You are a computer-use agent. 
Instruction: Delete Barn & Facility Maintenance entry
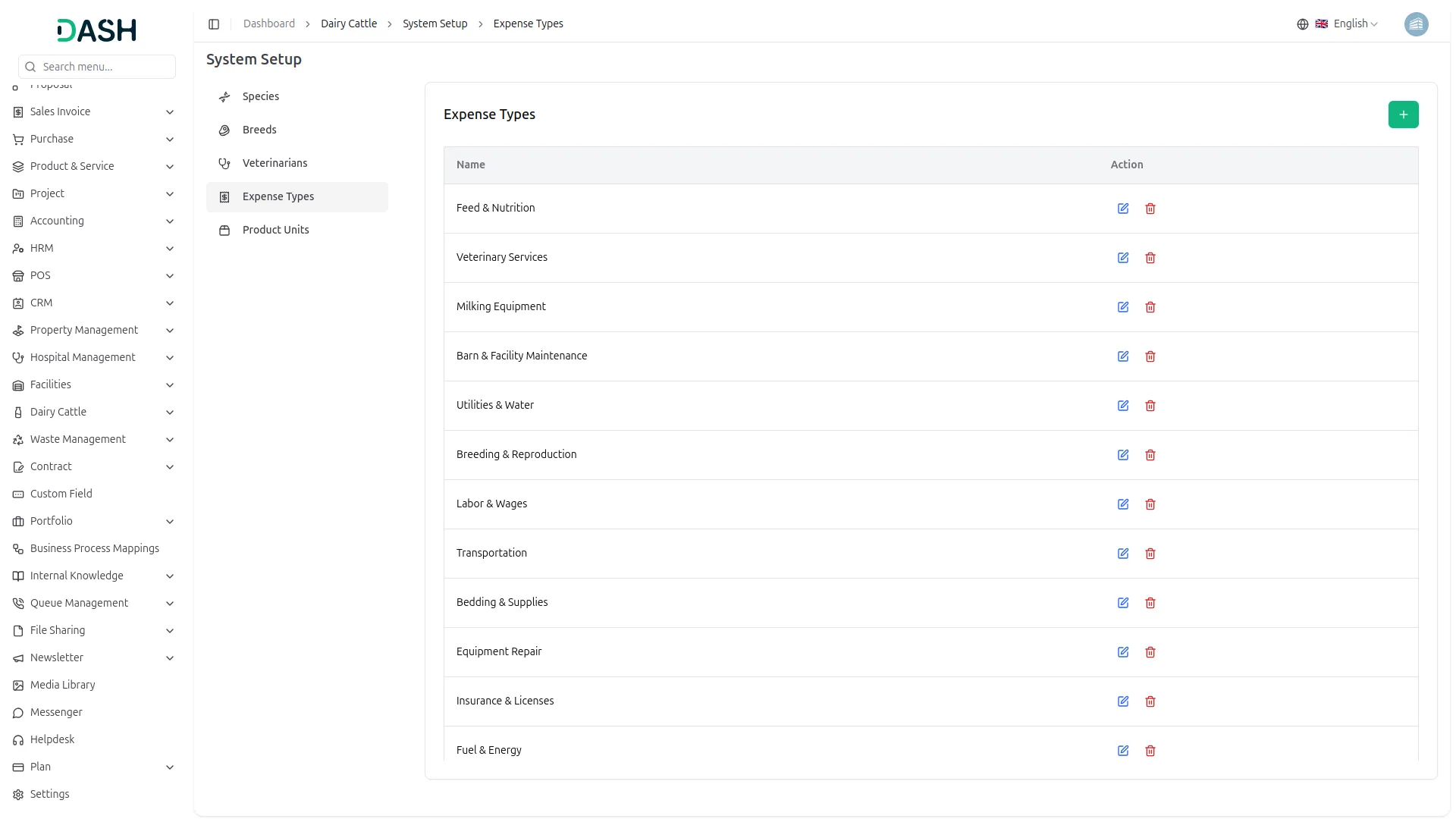coord(1150,356)
